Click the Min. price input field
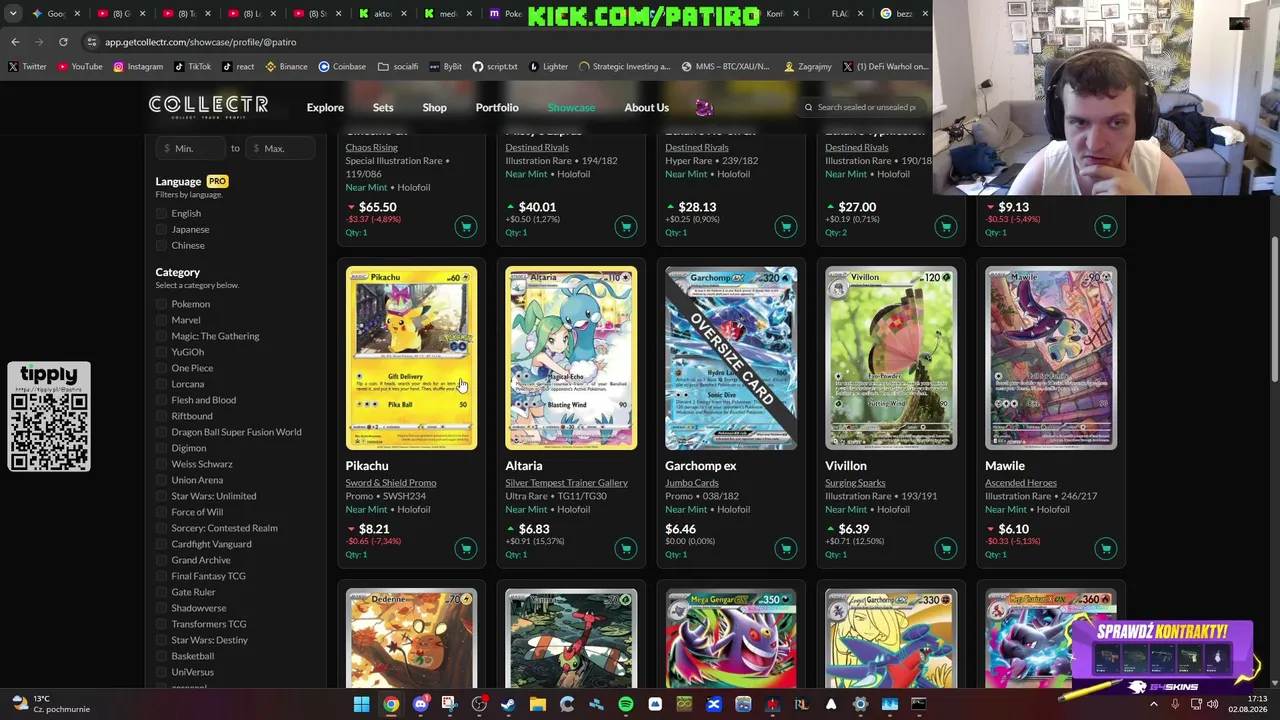 (x=192, y=148)
